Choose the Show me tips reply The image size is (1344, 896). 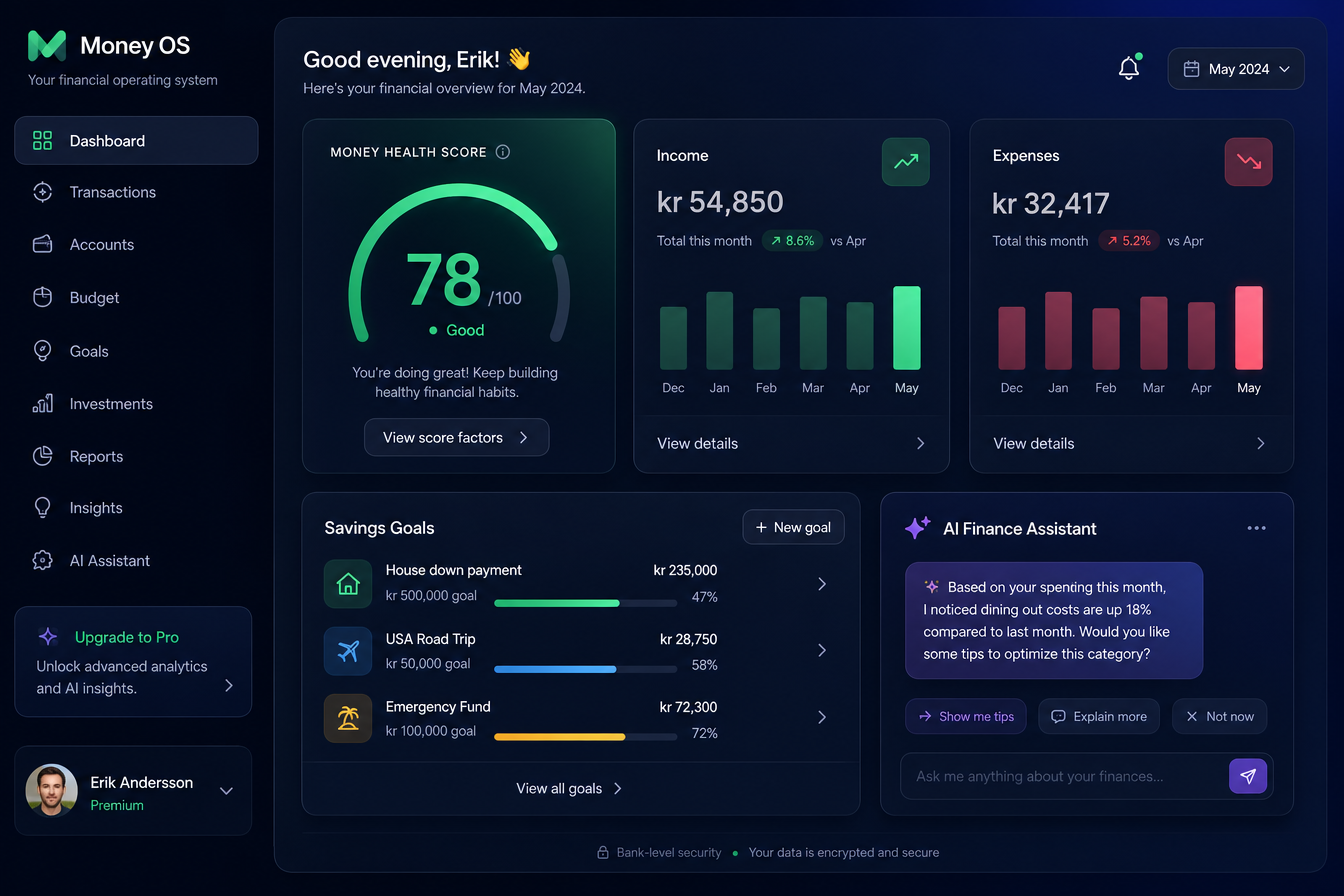coord(966,716)
